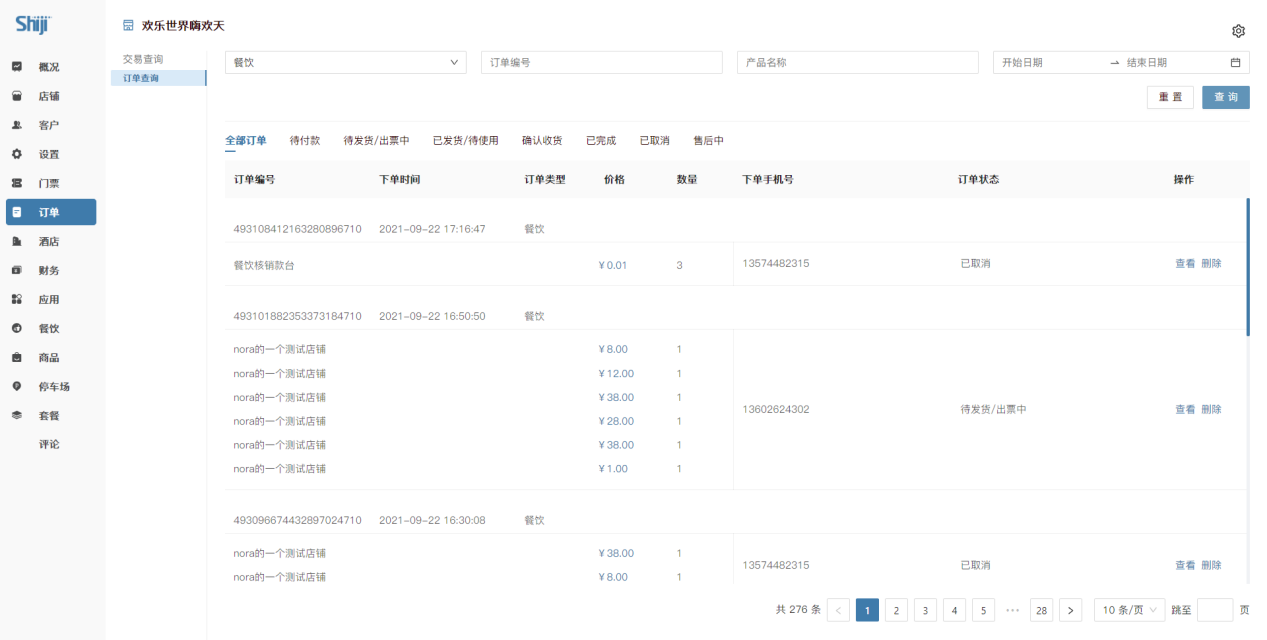Click the 商品 goods icon
The image size is (1267, 640).
click(x=17, y=357)
